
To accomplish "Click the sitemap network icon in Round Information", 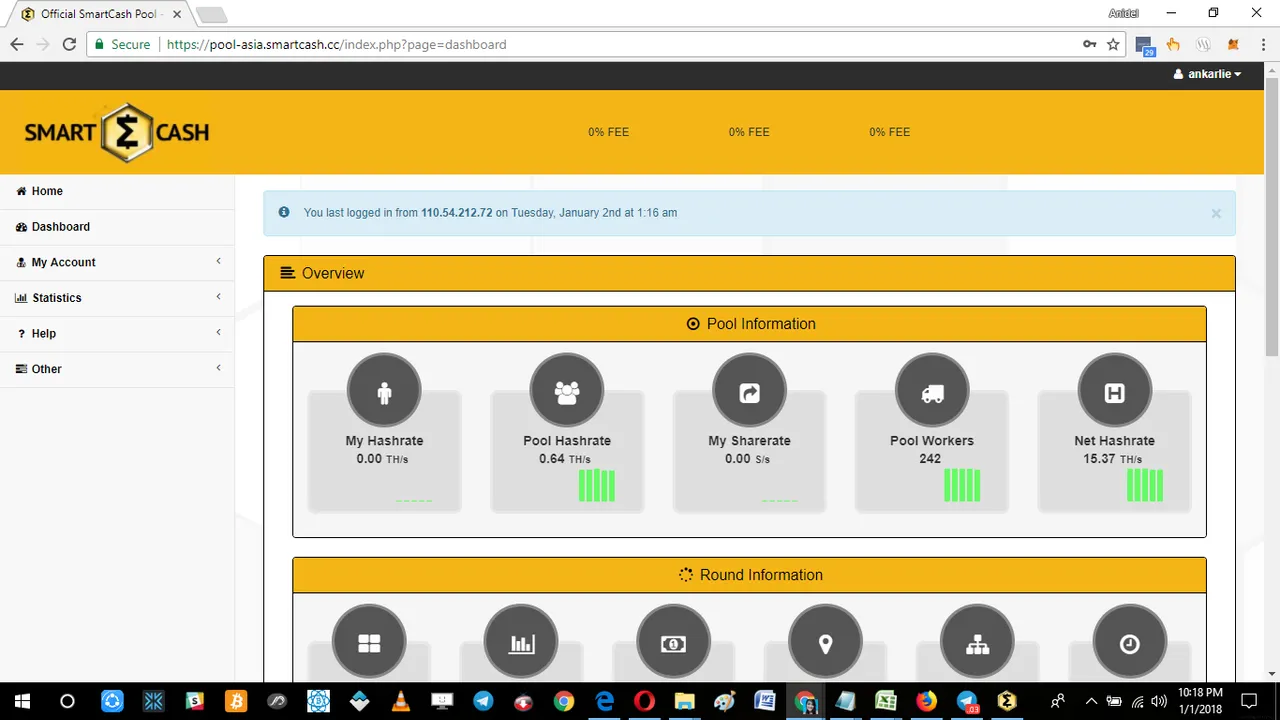I will pyautogui.click(x=978, y=642).
